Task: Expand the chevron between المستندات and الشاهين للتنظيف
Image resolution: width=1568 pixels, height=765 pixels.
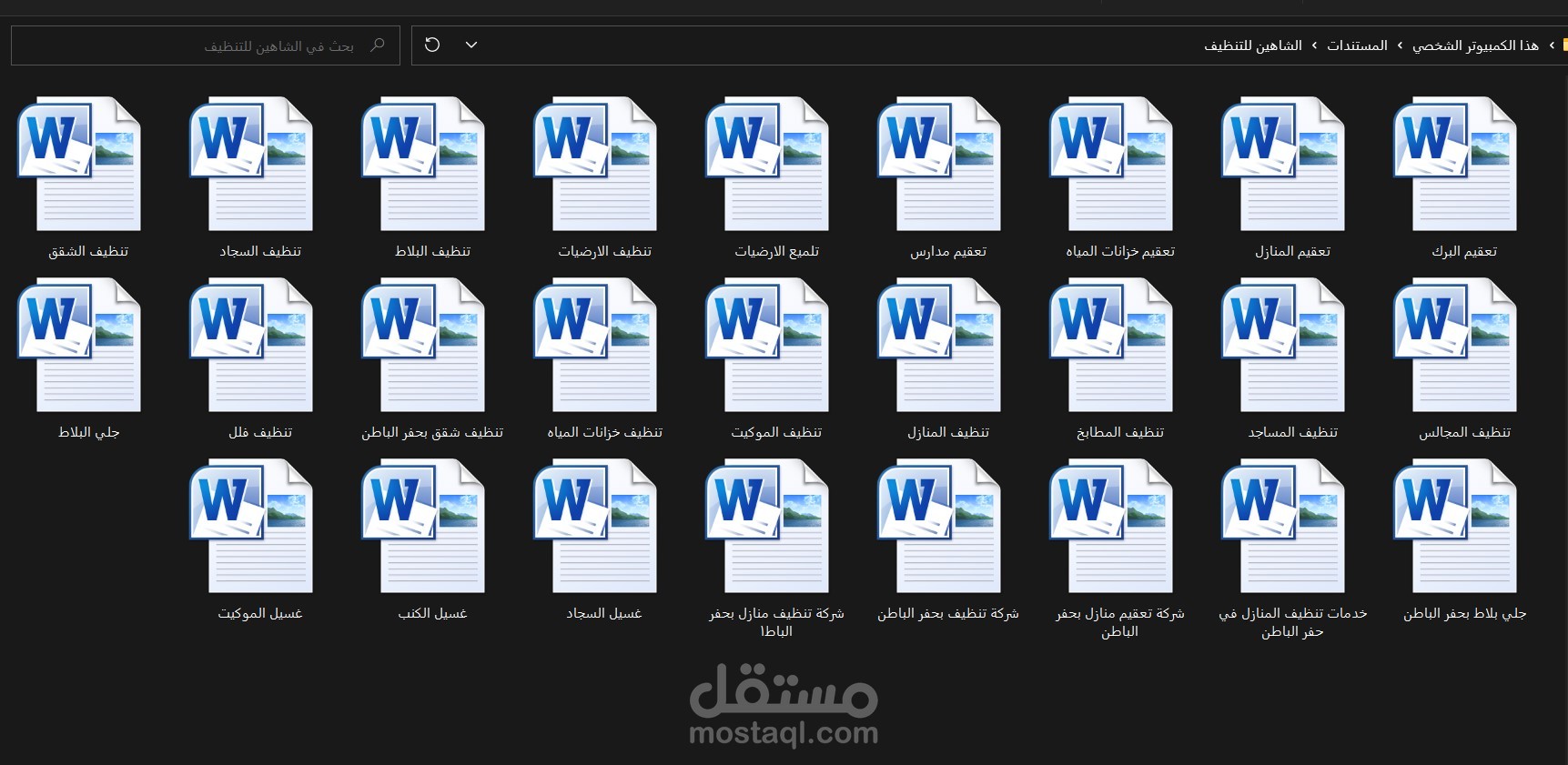Action: pos(1314,45)
